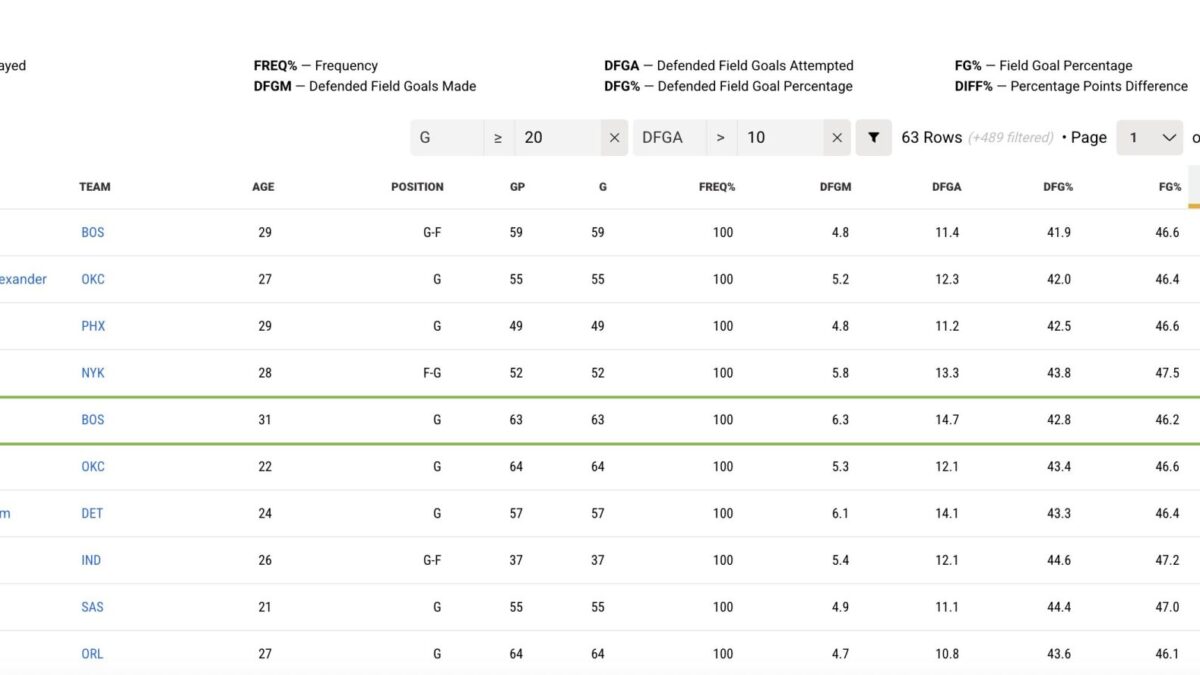Sort by the TEAM column header
Screen dimensions: 1200x675
click(x=95, y=187)
